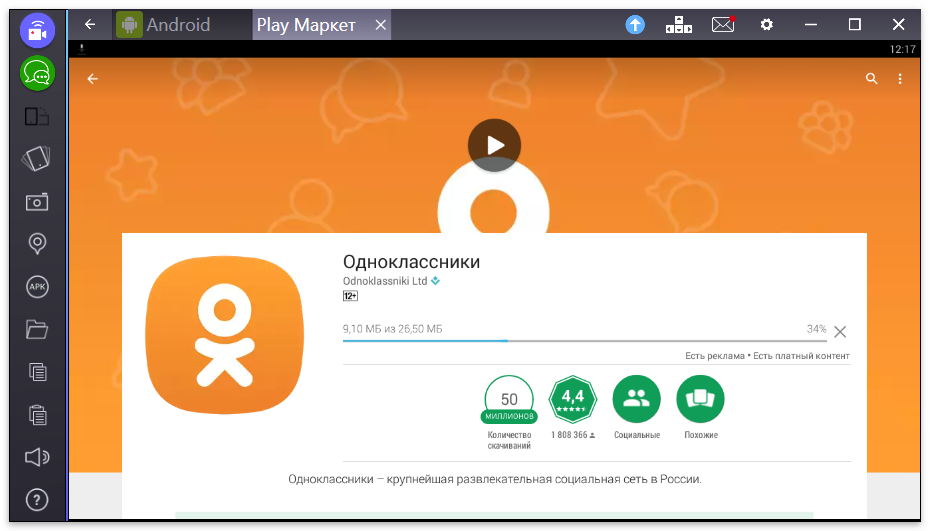Screen dimensions: 930x531
Task: Switch display layout in sidebar
Action: (x=37, y=116)
